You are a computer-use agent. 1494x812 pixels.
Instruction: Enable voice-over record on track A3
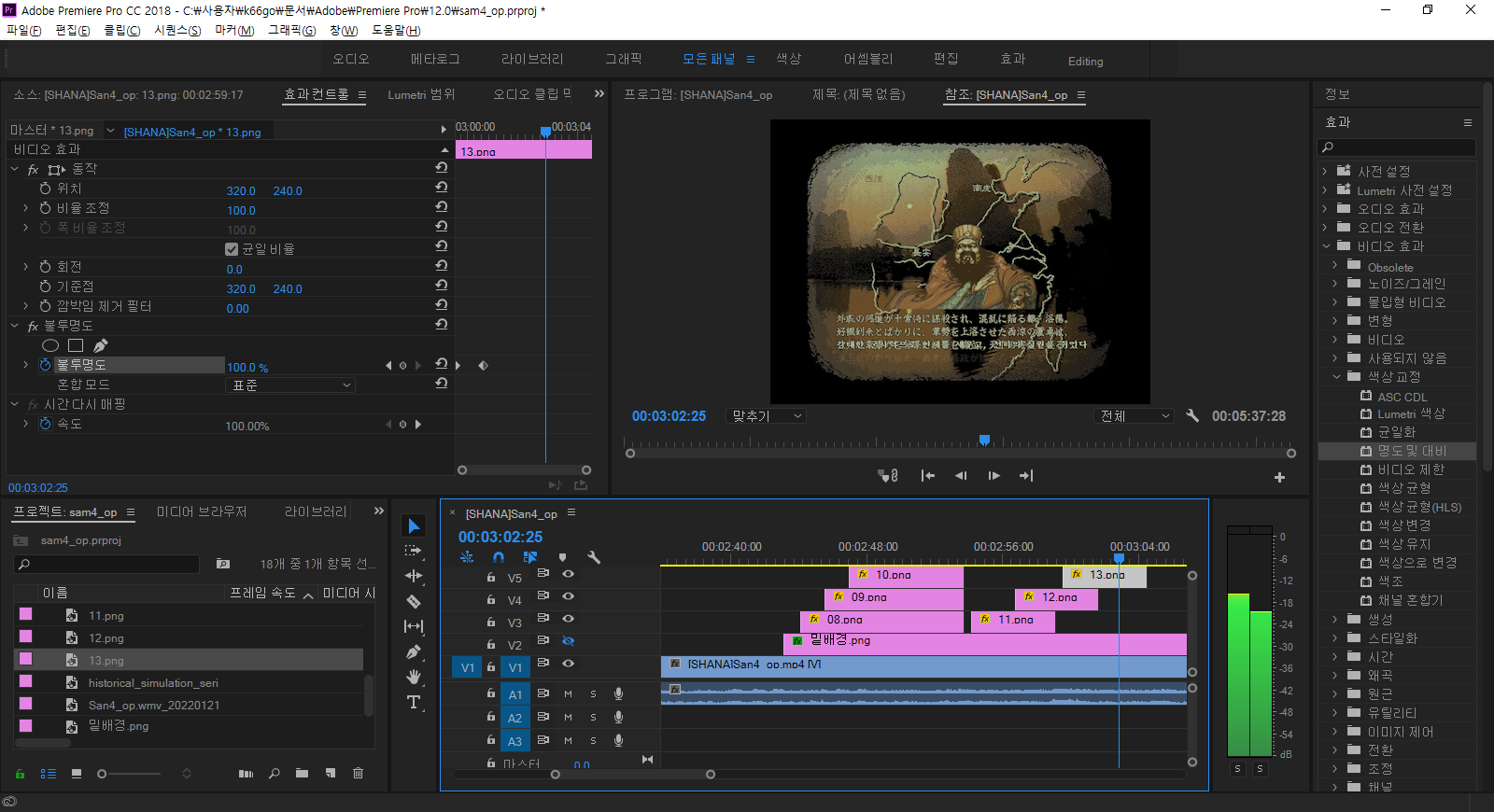618,740
